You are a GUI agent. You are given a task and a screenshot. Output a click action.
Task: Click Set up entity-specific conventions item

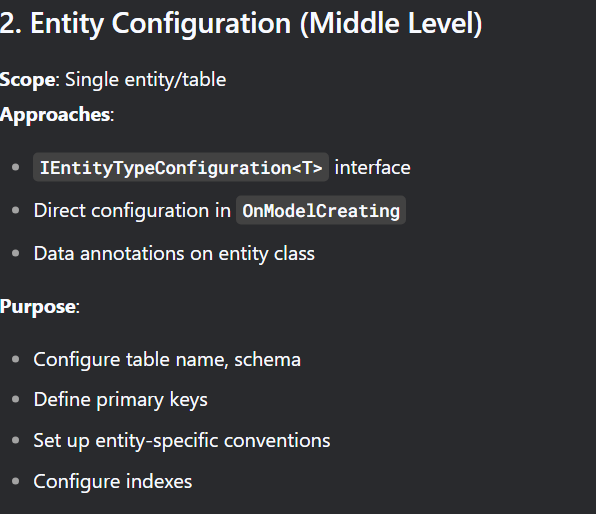[x=182, y=441]
